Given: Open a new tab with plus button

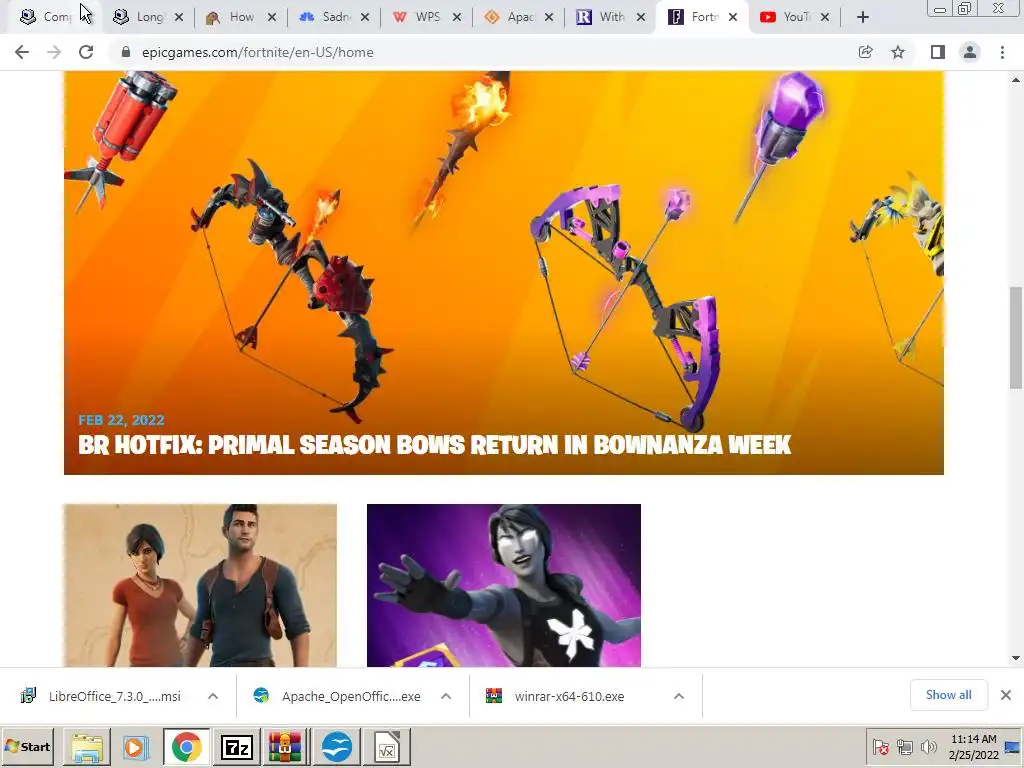Looking at the screenshot, I should point(863,18).
